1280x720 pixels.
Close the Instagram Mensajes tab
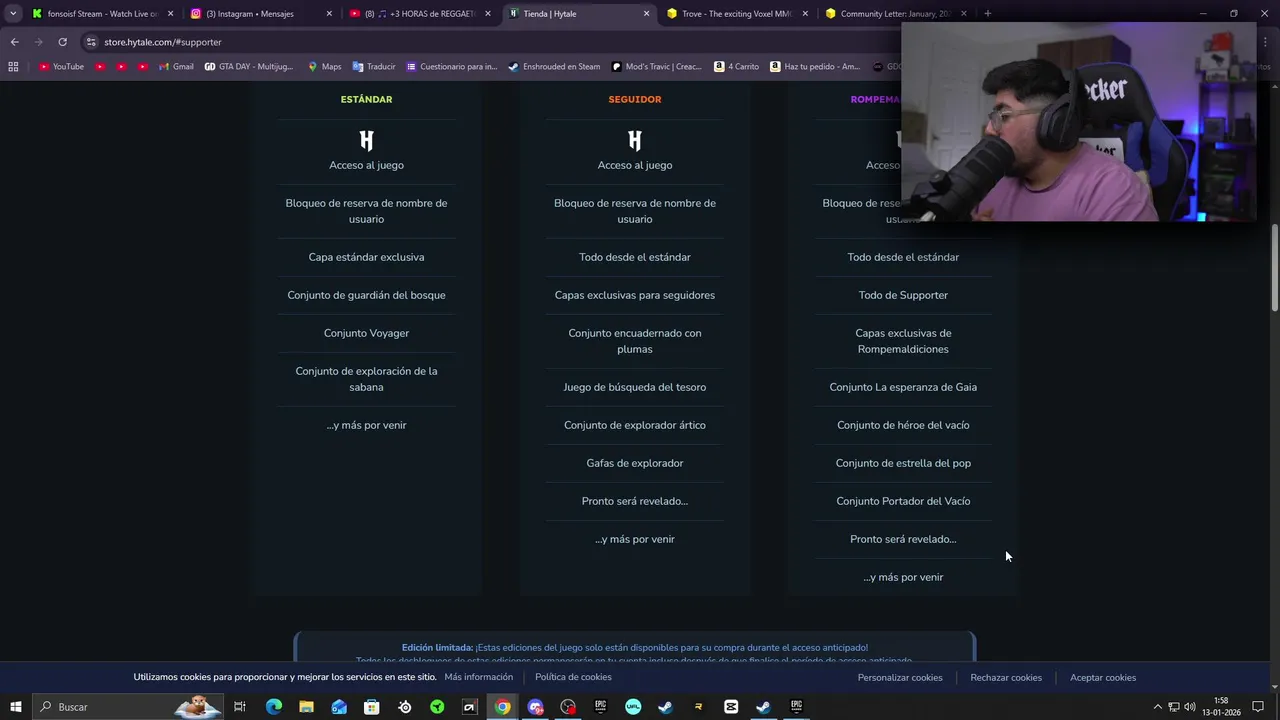tap(329, 14)
